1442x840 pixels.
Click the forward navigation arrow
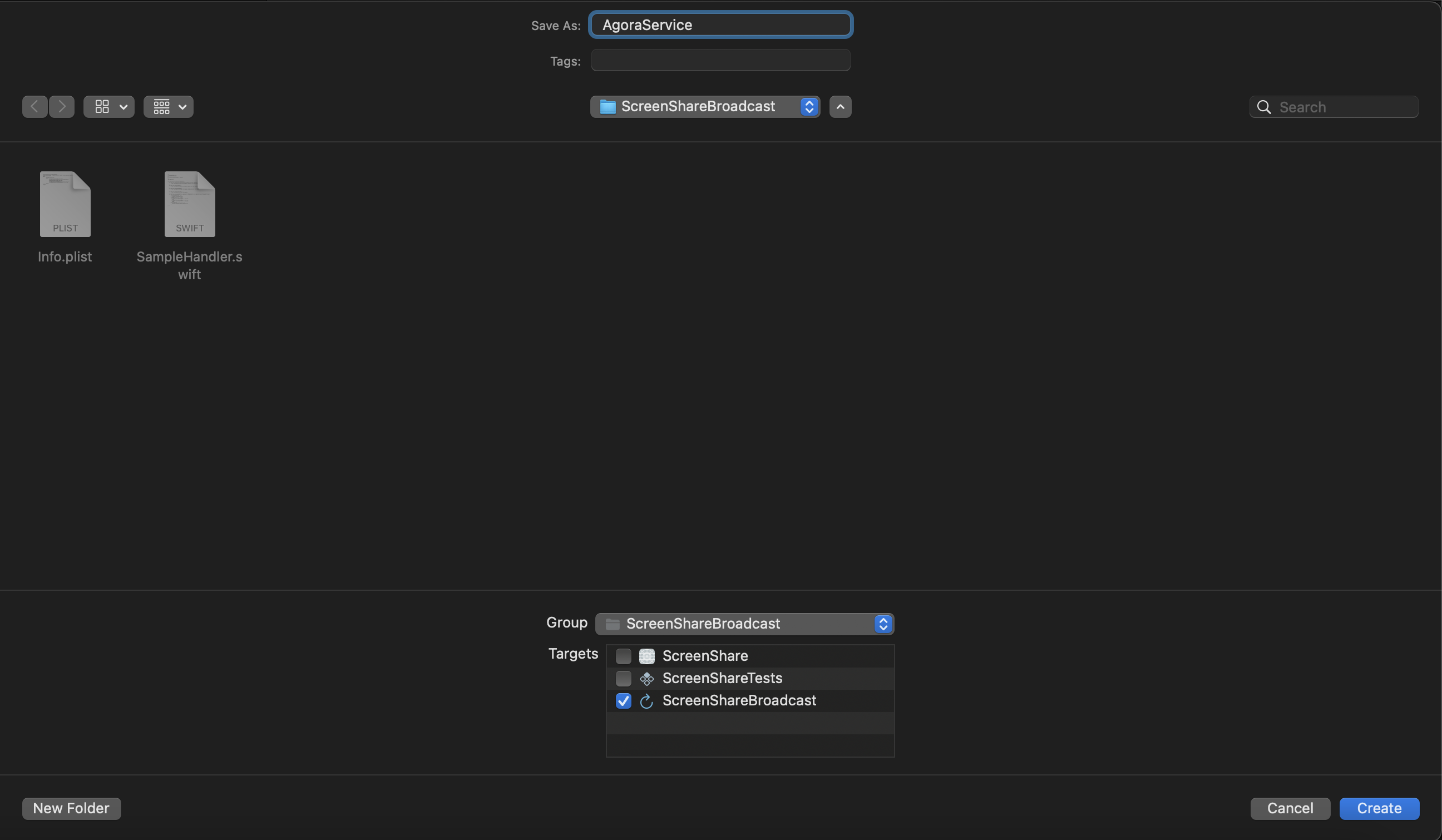pyautogui.click(x=62, y=106)
